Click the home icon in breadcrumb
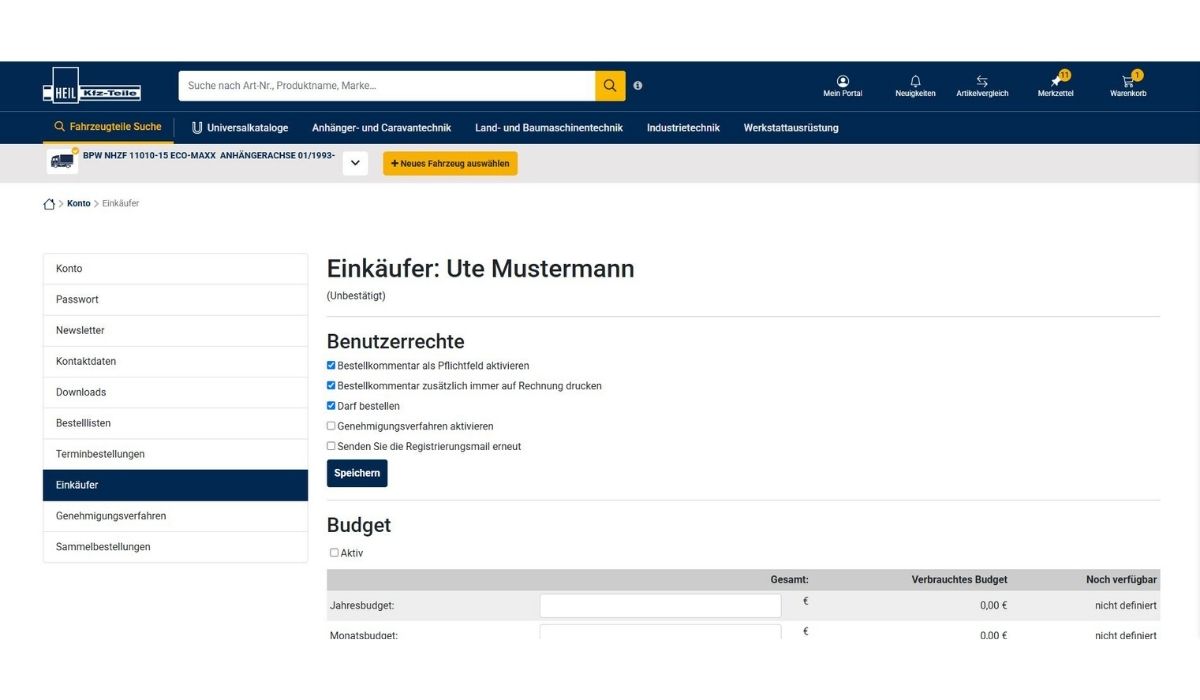Viewport: 1200px width, 700px height. (x=49, y=204)
